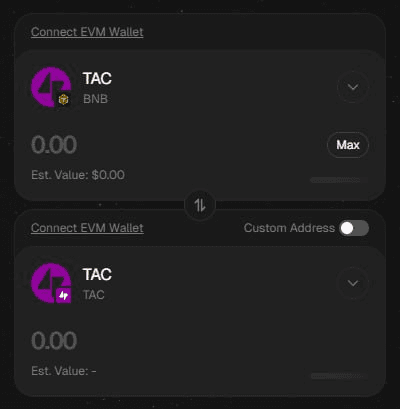Click the source balance loading bar
This screenshot has width=400, height=409.
pos(335,180)
